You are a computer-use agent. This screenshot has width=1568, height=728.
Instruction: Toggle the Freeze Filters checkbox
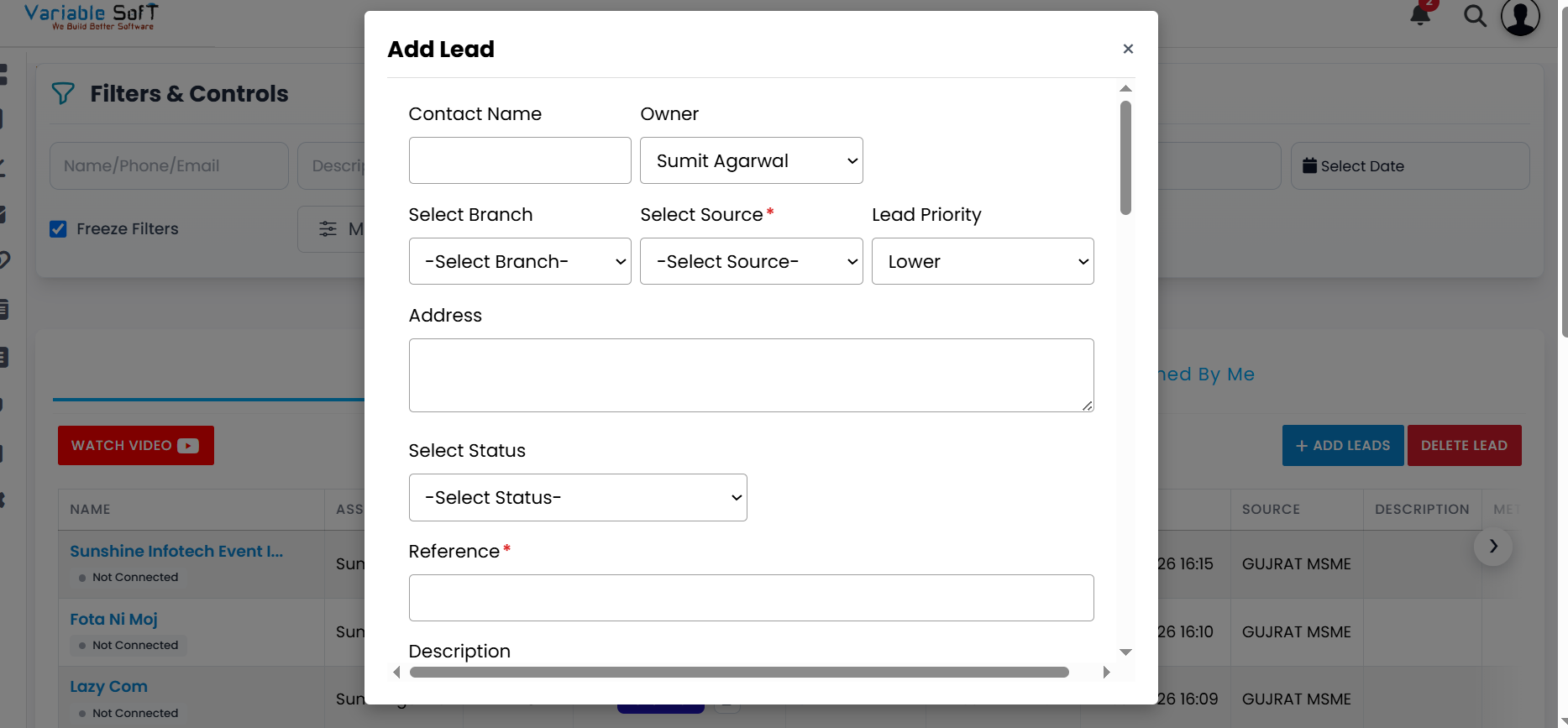[58, 229]
